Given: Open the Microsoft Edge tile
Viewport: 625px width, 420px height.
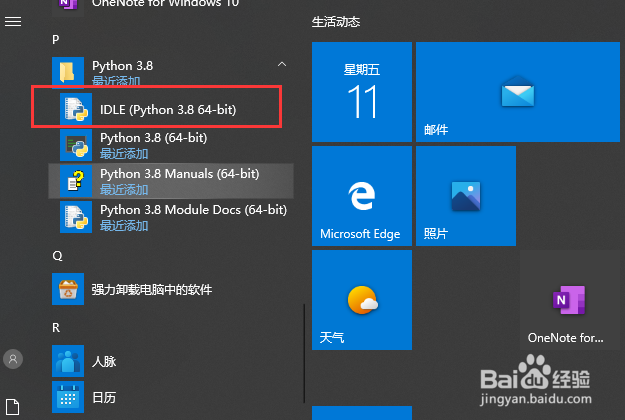Looking at the screenshot, I should click(x=362, y=196).
